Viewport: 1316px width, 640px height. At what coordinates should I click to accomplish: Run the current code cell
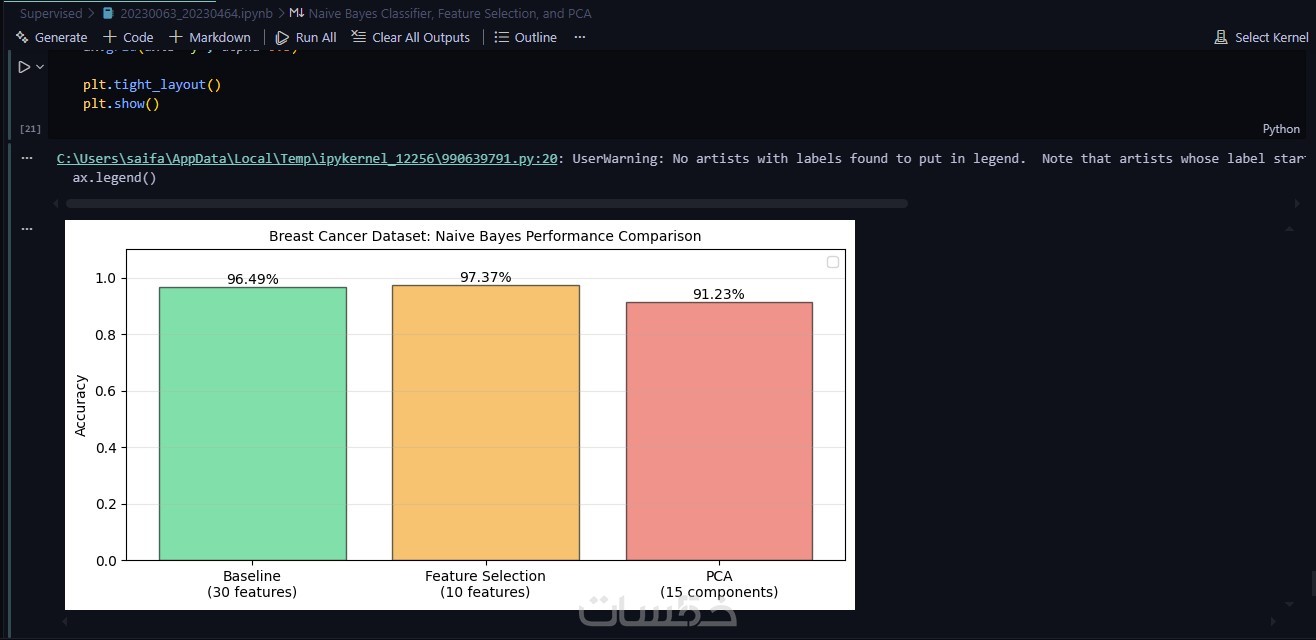point(24,67)
